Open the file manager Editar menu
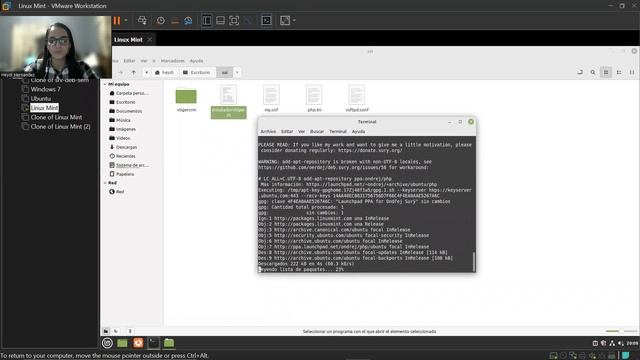Screen dimensions: 640x360 pos(129,61)
